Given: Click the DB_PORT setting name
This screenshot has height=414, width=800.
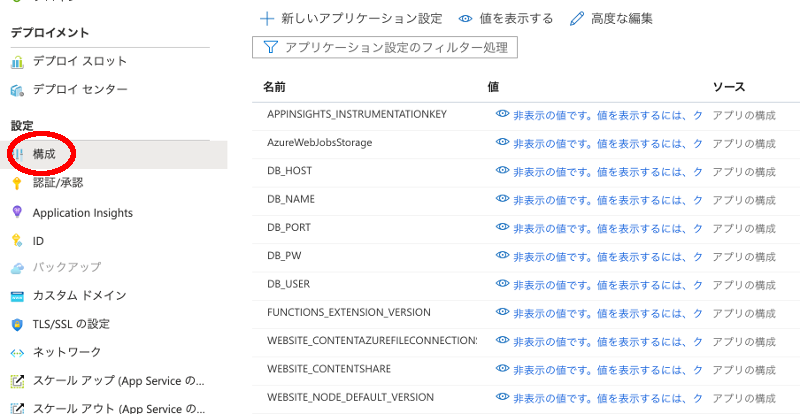Looking at the screenshot, I should click(289, 228).
